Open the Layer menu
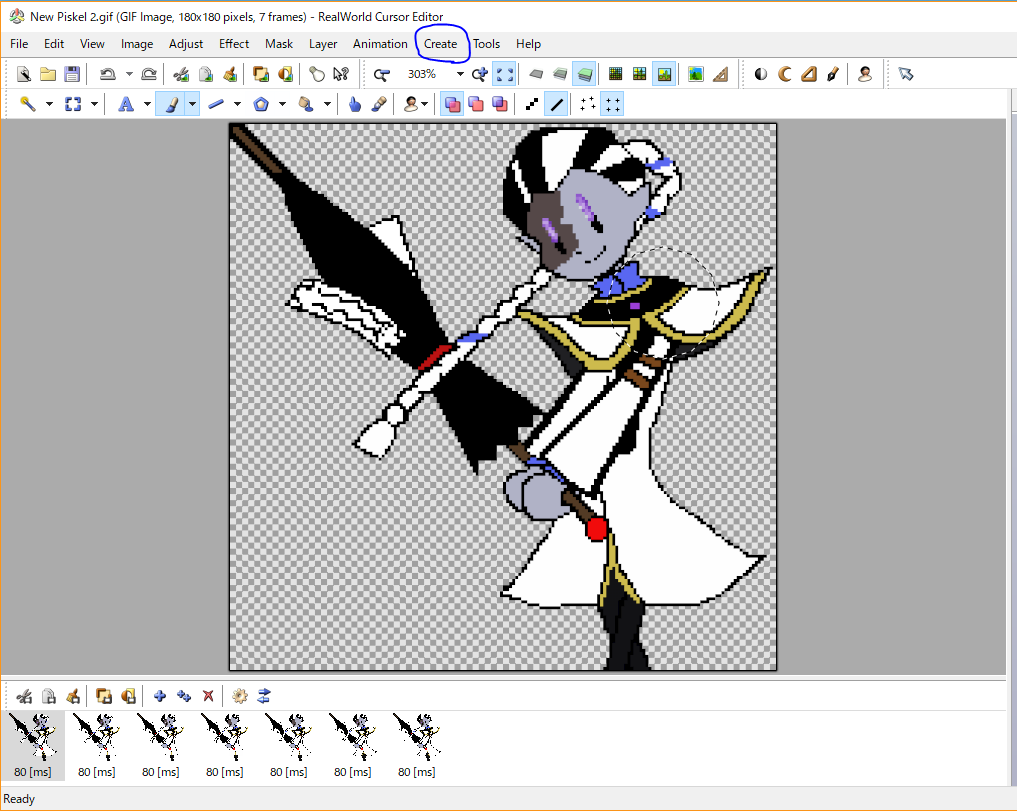Screen dimensions: 1017x811 coord(323,43)
